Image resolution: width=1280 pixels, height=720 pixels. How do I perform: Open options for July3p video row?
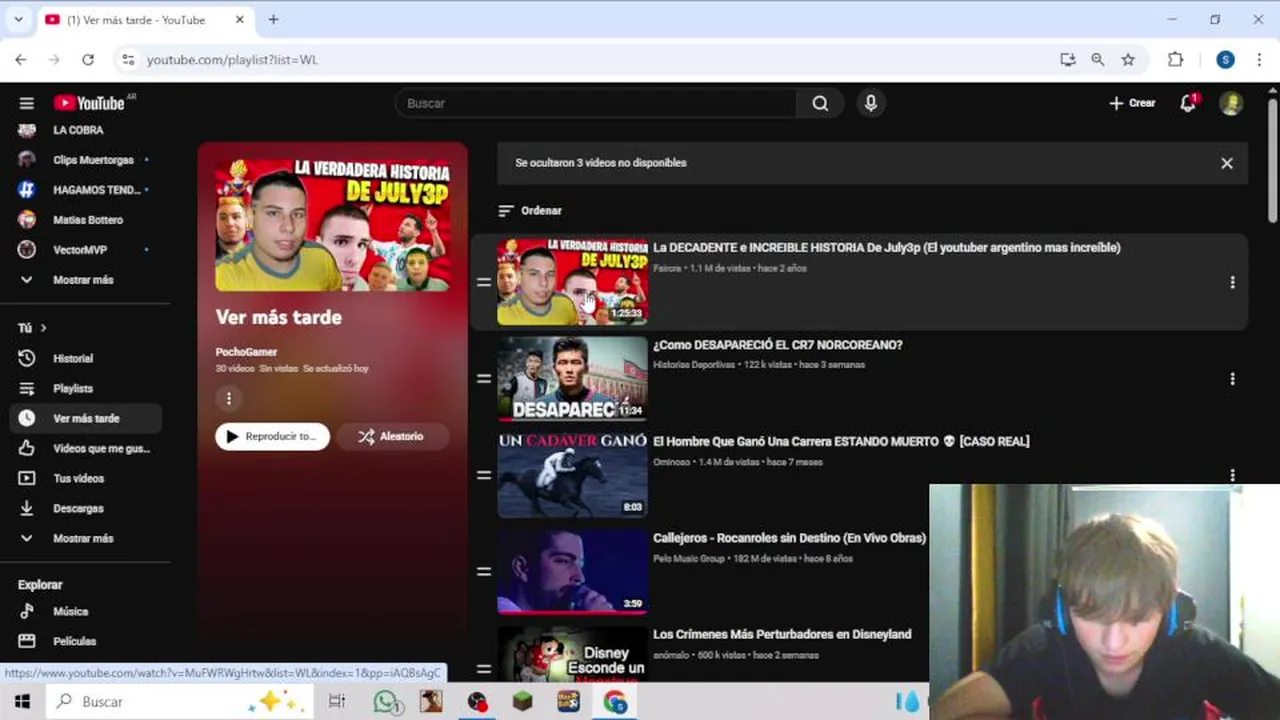pyautogui.click(x=1232, y=283)
